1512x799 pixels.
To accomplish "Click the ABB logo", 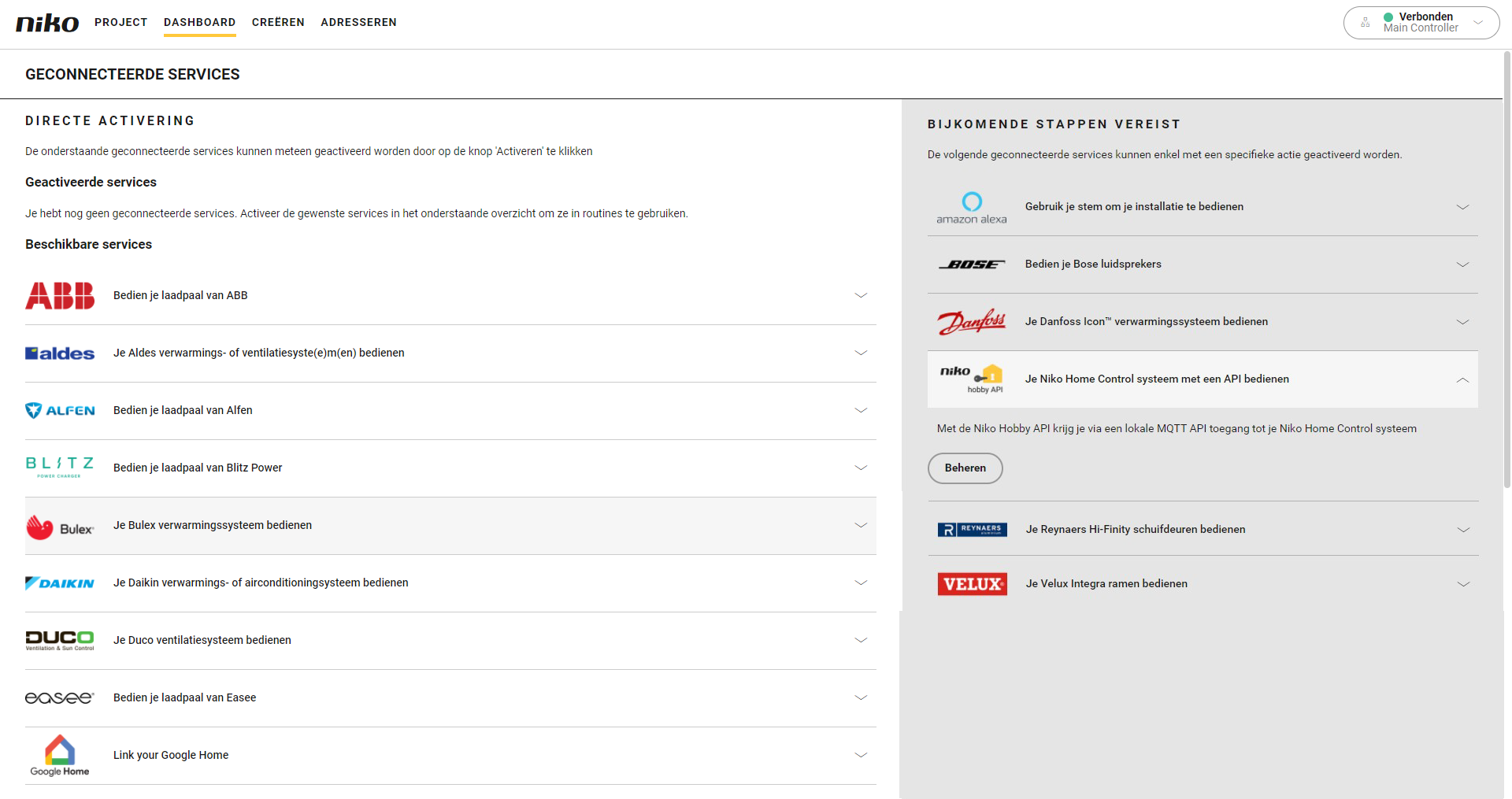I will (60, 295).
